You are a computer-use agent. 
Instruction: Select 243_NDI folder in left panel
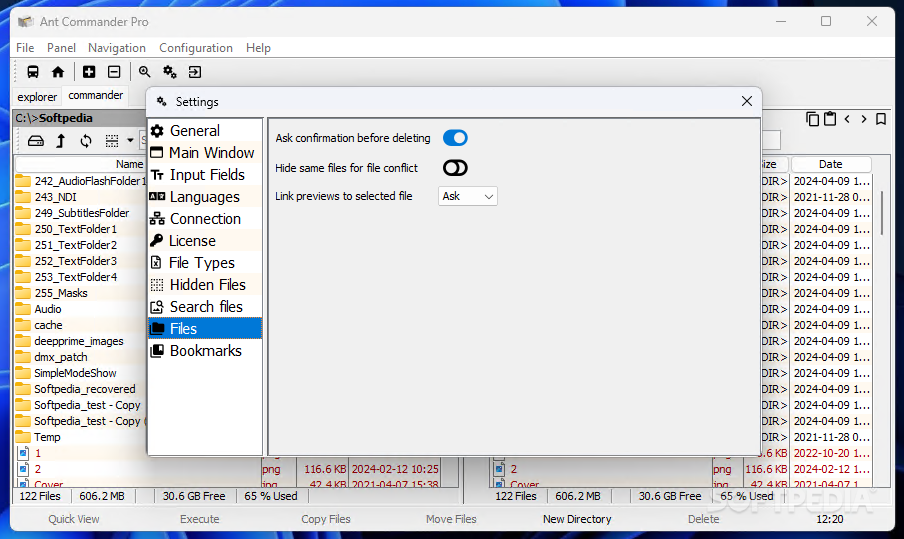pos(55,197)
